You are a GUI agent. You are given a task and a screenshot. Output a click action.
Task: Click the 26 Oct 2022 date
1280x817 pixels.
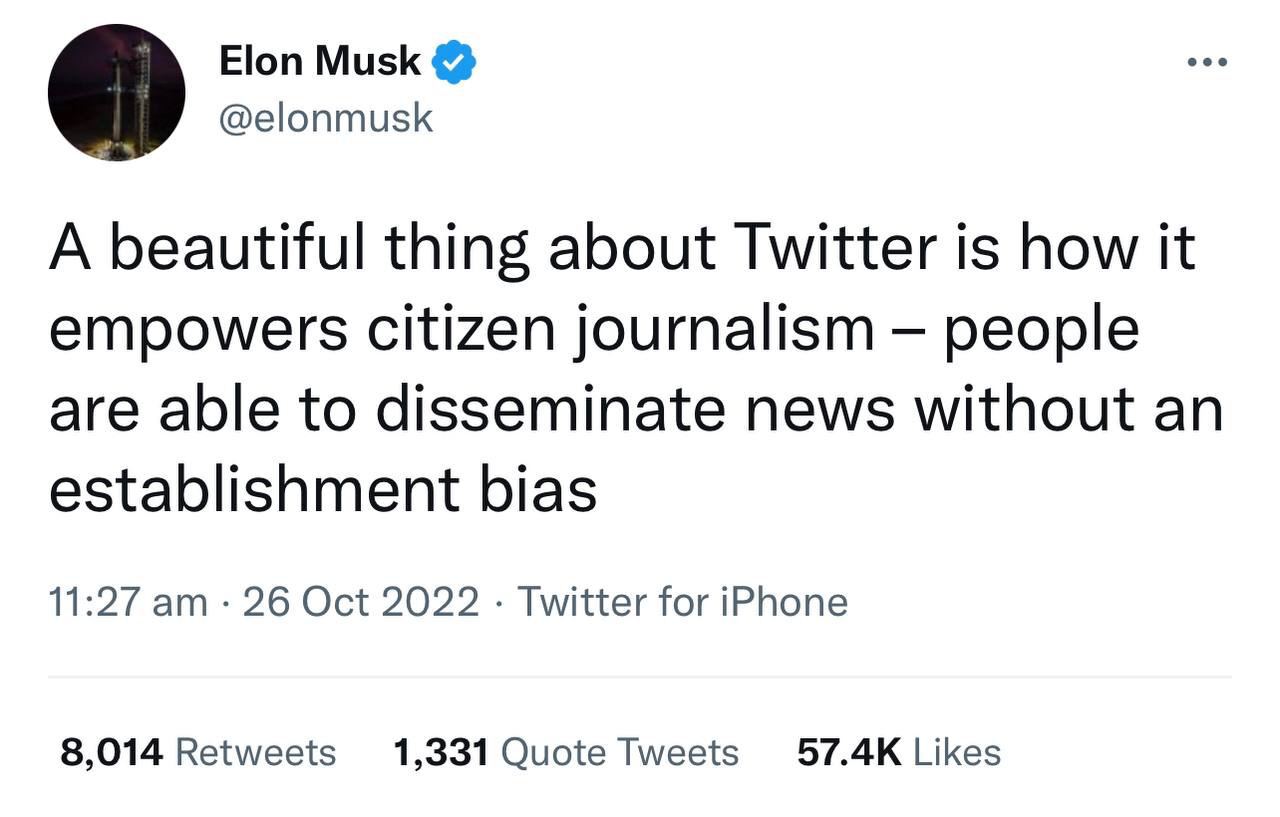[361, 602]
